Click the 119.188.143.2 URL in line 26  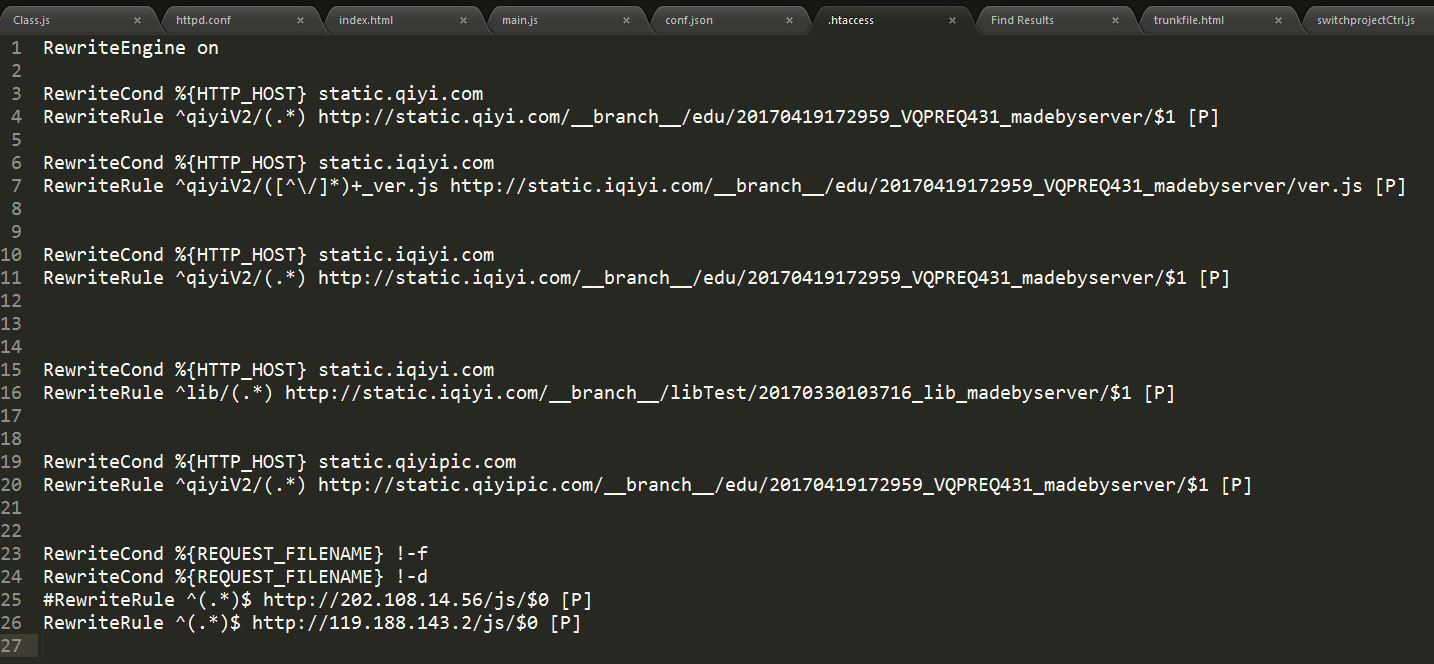tap(394, 623)
